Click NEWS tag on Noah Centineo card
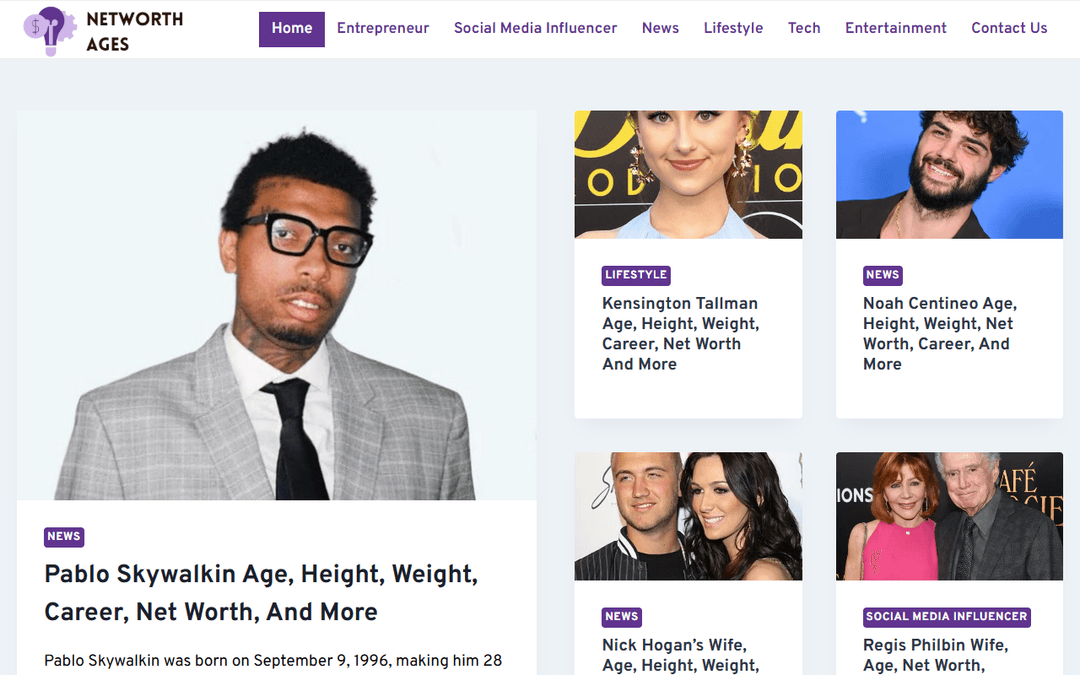Image resolution: width=1080 pixels, height=675 pixels. 882,275
